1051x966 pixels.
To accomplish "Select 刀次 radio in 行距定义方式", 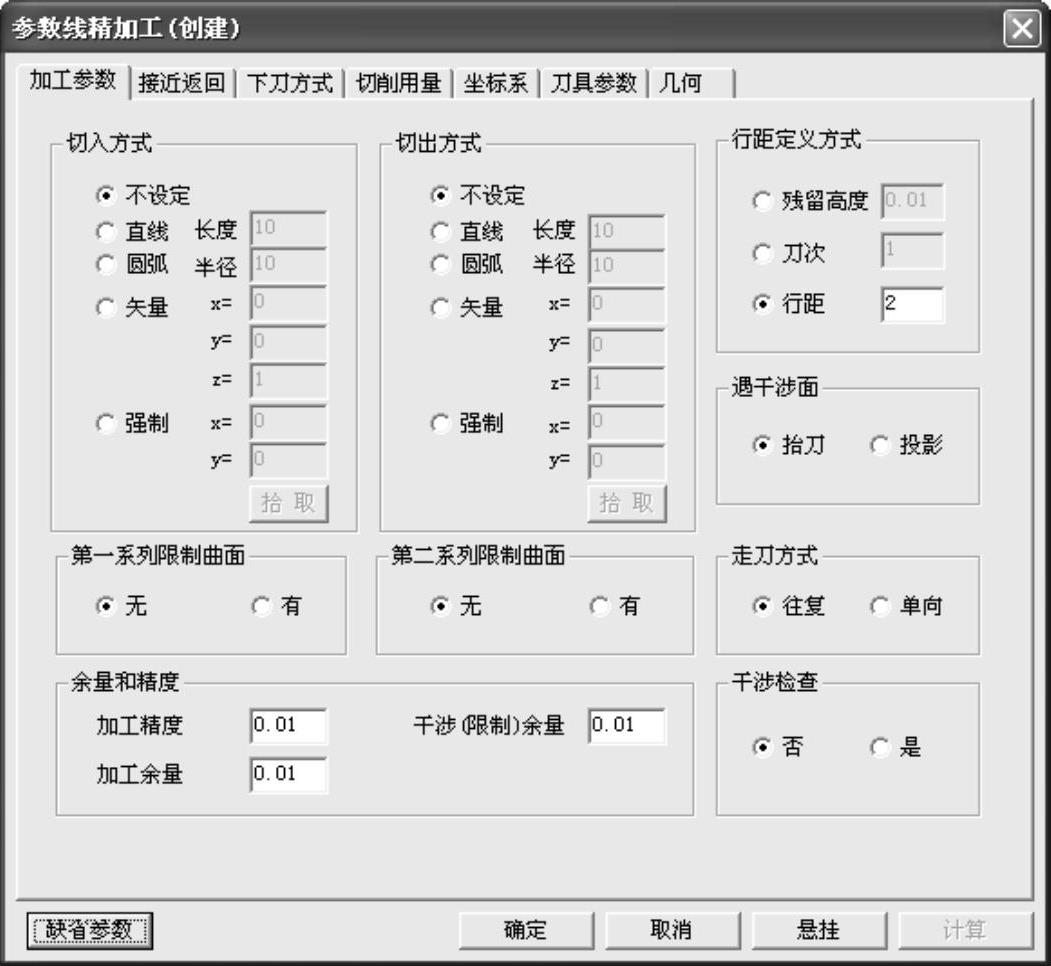I will coord(762,254).
